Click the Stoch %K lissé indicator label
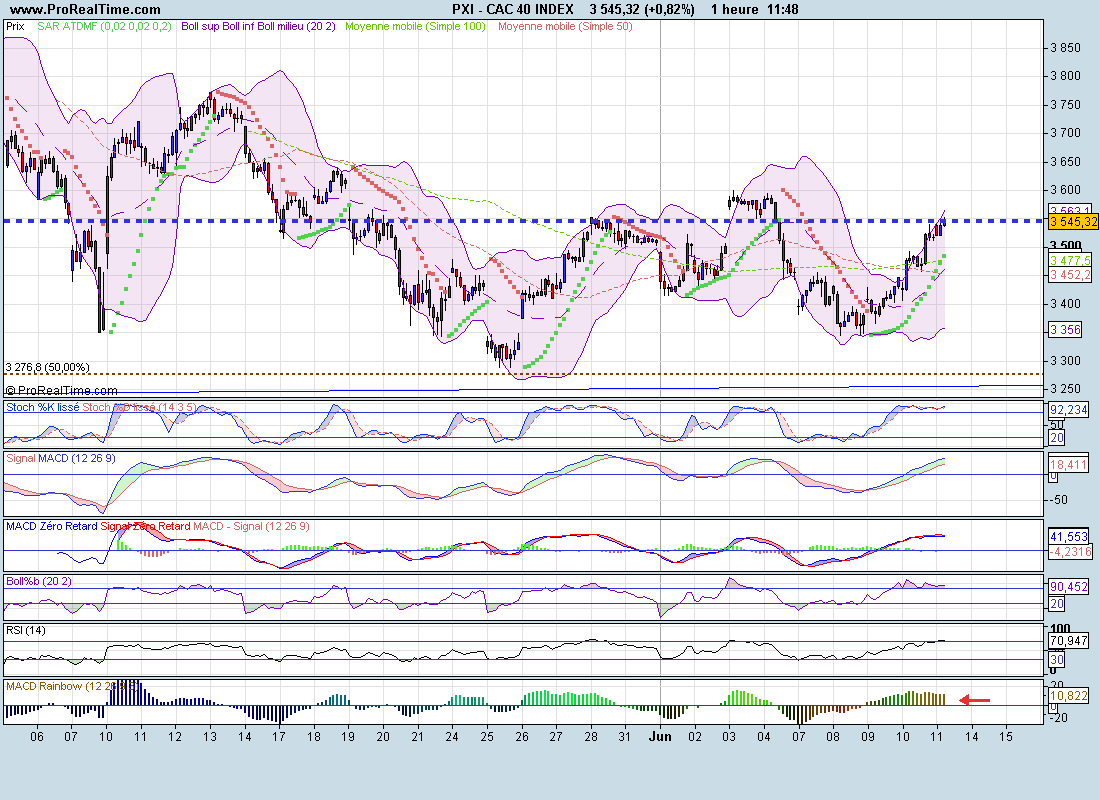This screenshot has height=800, width=1100. [x=43, y=407]
